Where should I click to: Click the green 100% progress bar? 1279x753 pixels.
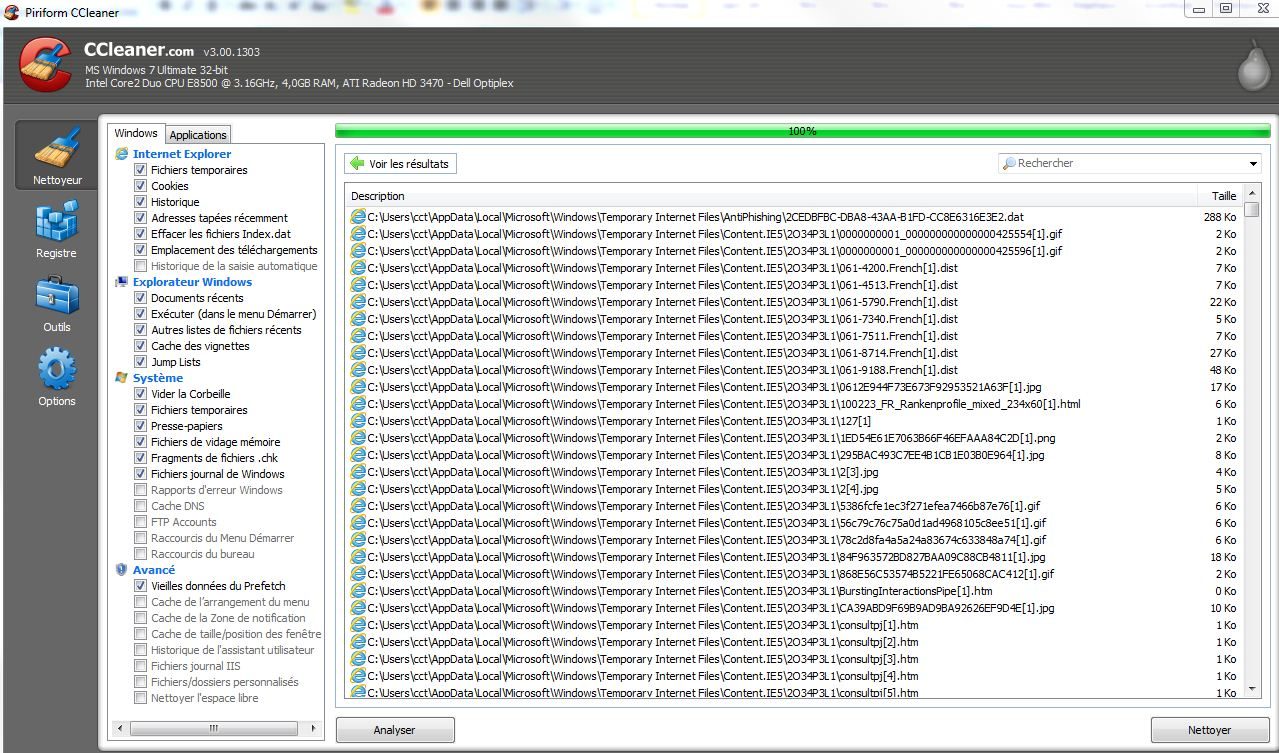coord(802,131)
